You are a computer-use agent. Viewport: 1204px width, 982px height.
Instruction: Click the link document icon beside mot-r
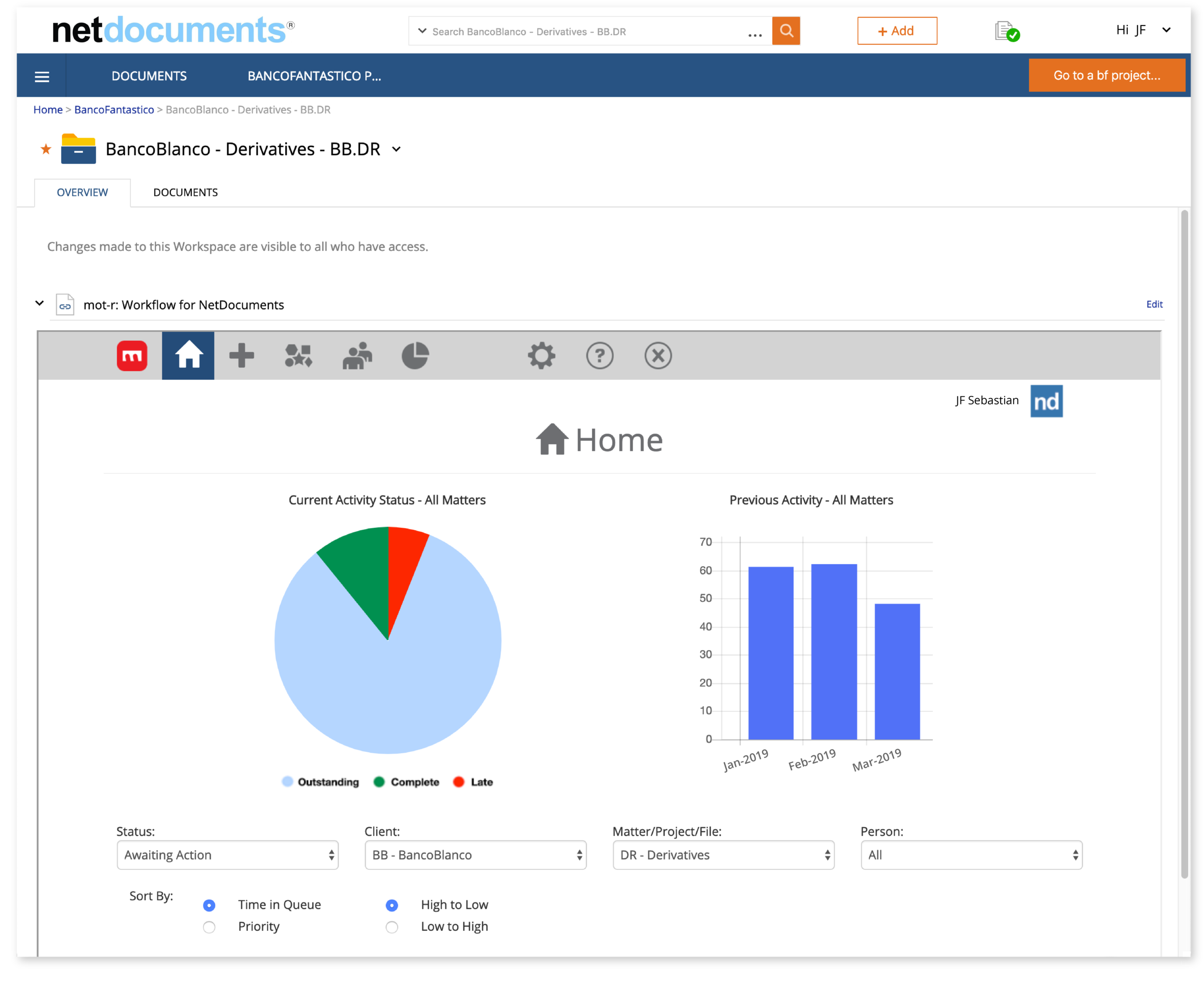click(x=65, y=305)
